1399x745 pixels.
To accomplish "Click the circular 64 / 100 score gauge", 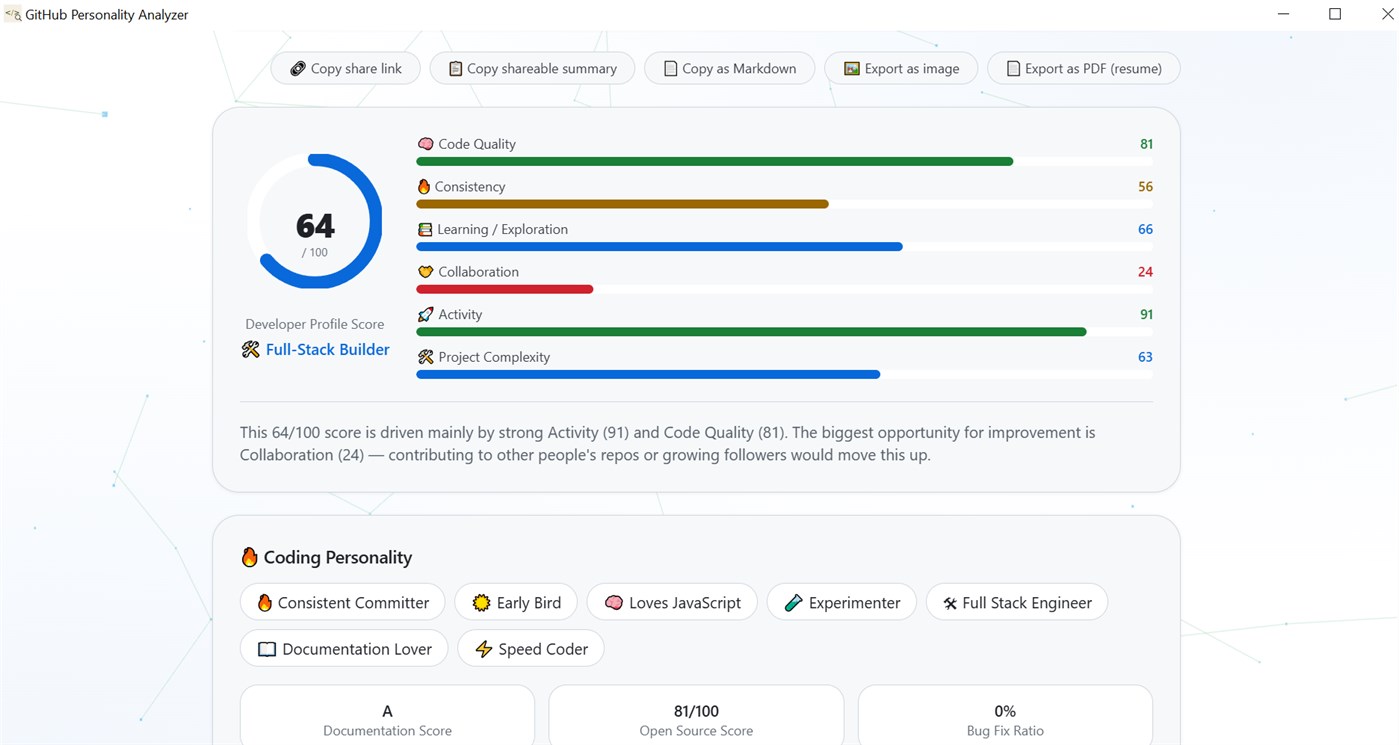I will pyautogui.click(x=315, y=221).
